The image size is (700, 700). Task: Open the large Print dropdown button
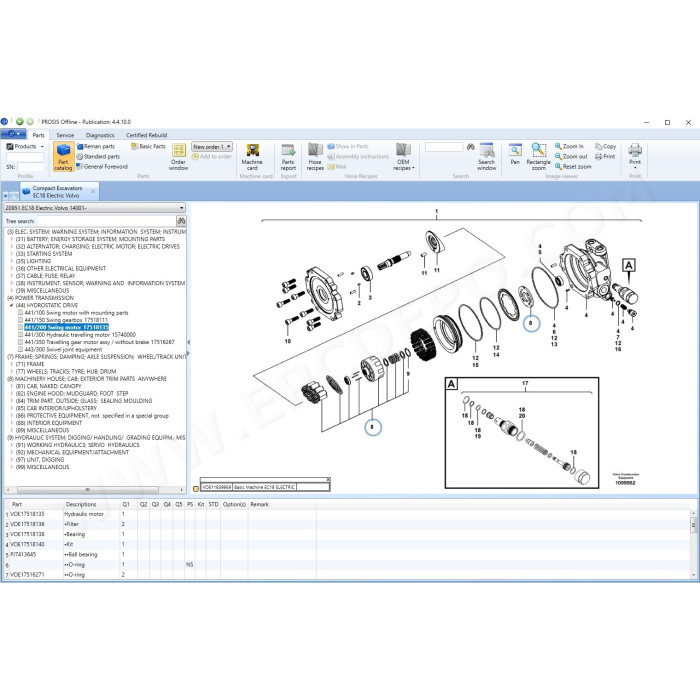pos(635,157)
